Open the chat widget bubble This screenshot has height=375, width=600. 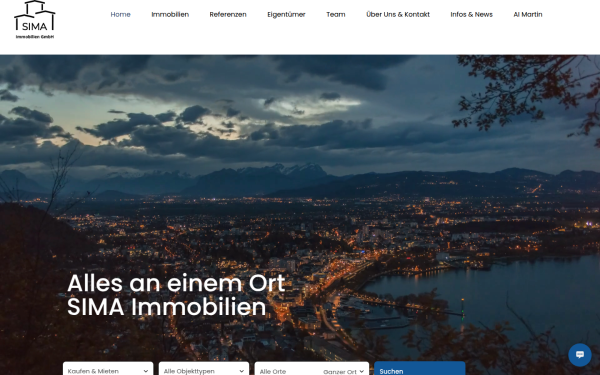580,355
